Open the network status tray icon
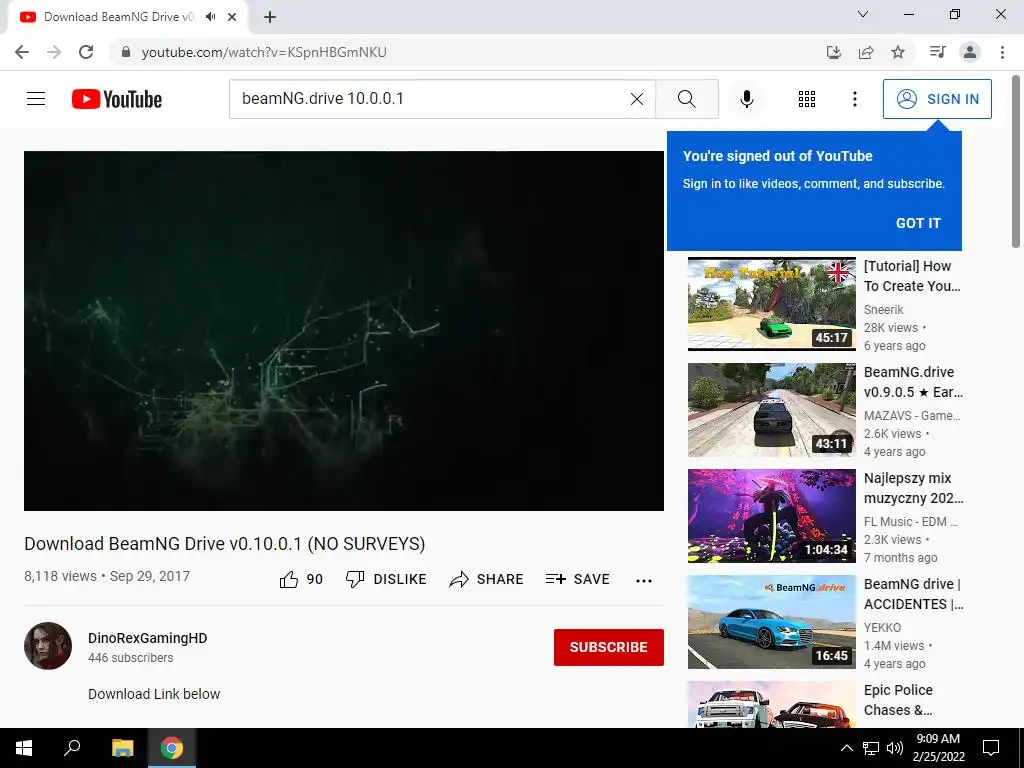This screenshot has height=768, width=1024. click(x=871, y=748)
